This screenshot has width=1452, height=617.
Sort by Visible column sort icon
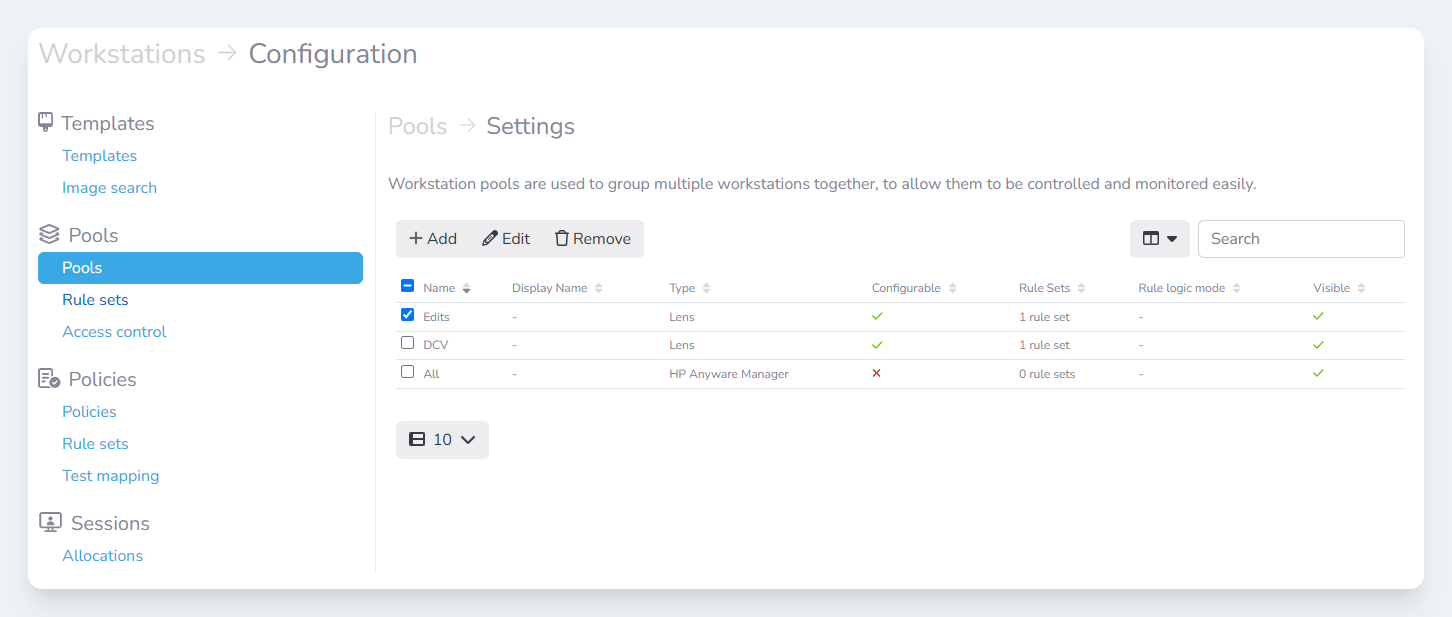[1361, 288]
